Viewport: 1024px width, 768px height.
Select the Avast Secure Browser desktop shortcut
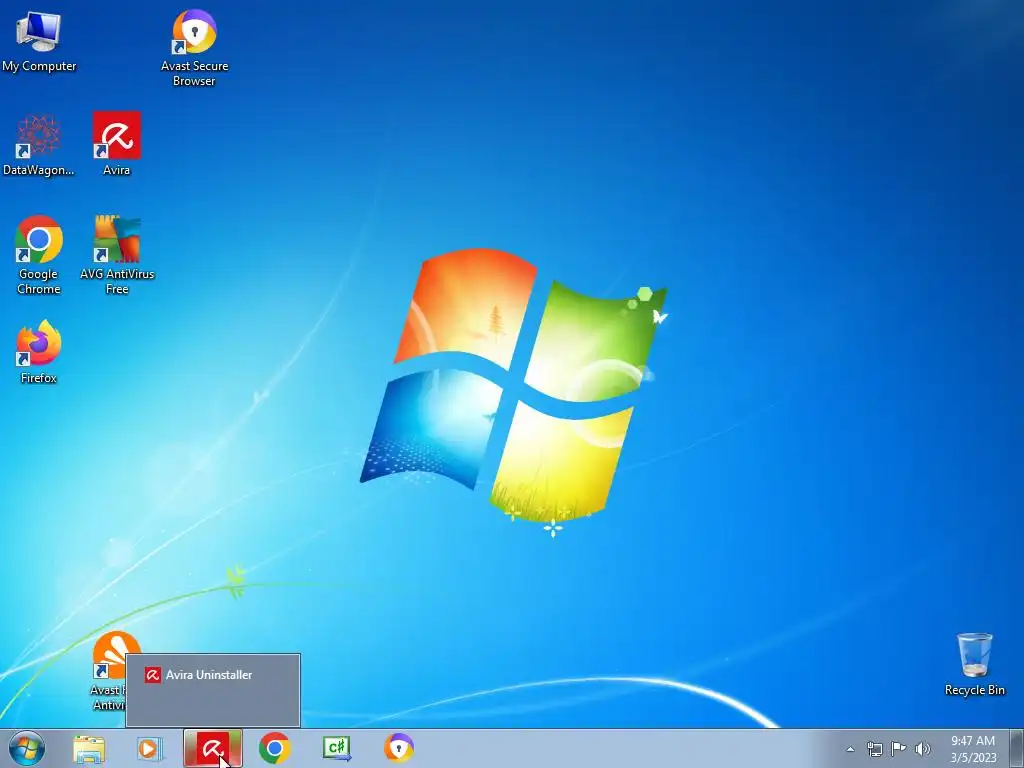coord(194,48)
